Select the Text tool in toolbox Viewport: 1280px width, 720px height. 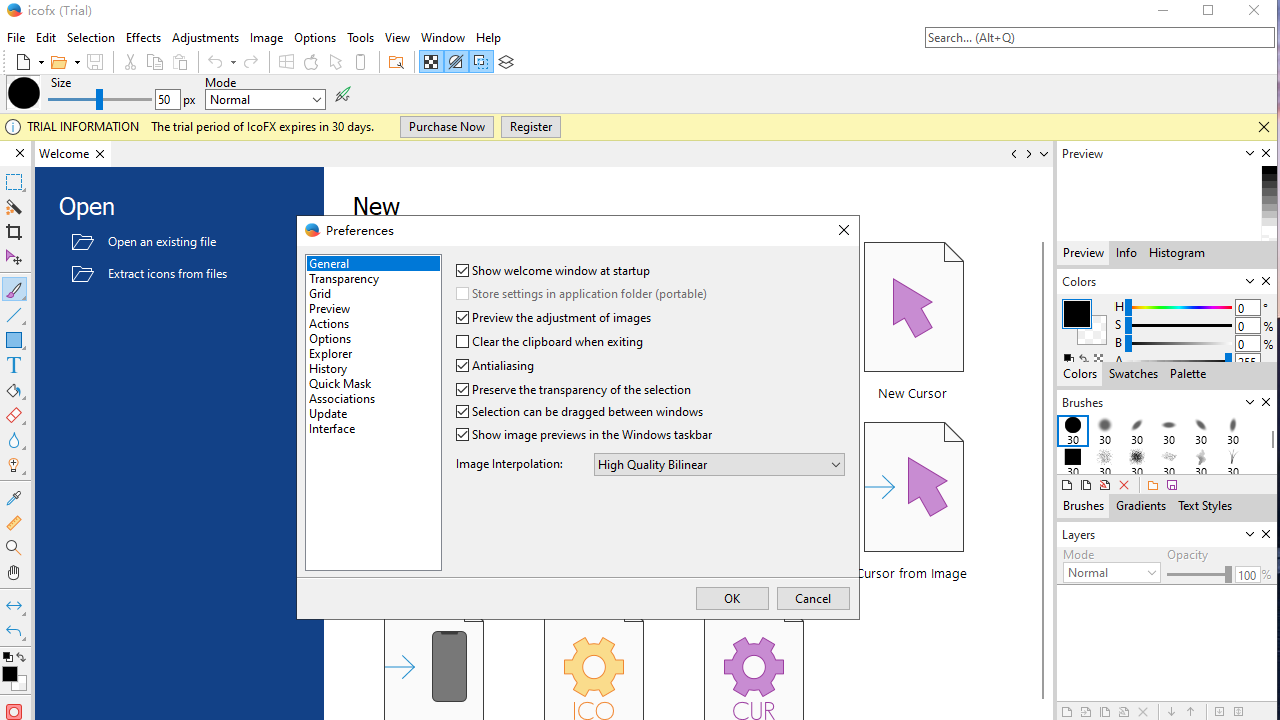click(x=14, y=366)
